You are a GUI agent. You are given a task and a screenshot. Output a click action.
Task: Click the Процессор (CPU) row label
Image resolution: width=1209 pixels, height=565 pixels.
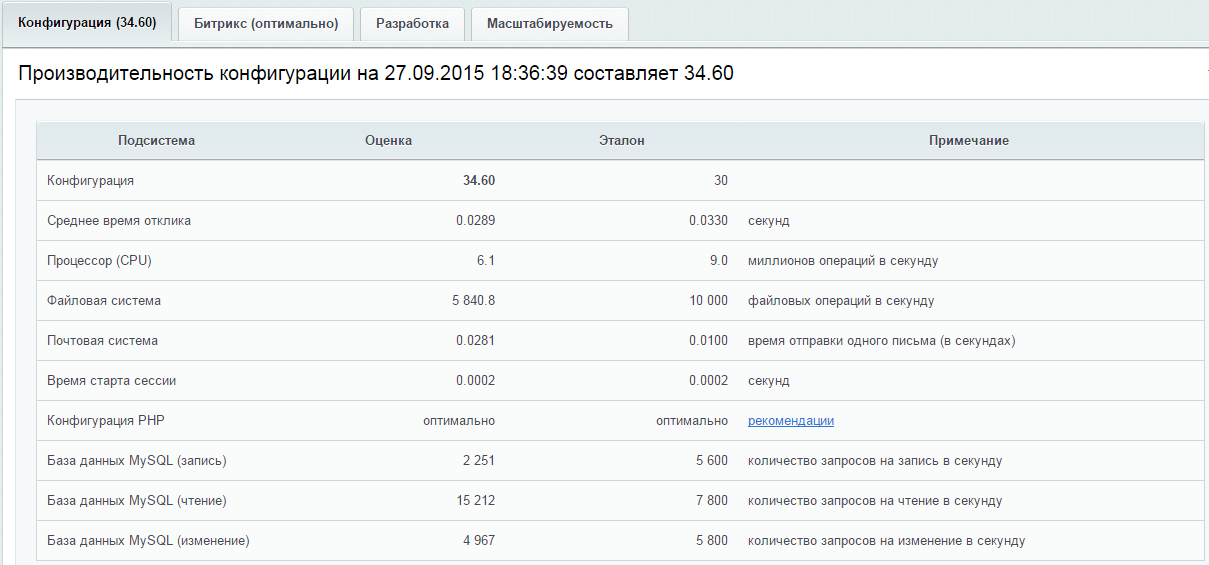[x=99, y=261]
